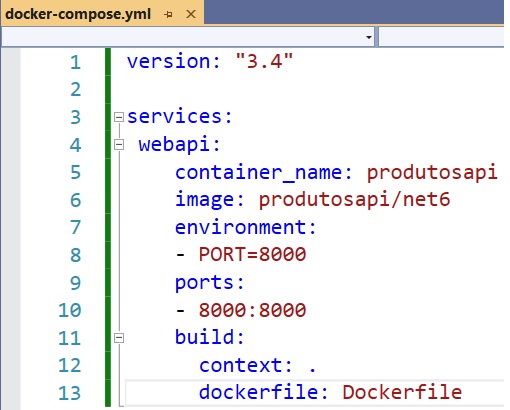Screen dimensions: 510x410
Task: Click the "3.4" version value
Action: pyautogui.click(x=264, y=61)
